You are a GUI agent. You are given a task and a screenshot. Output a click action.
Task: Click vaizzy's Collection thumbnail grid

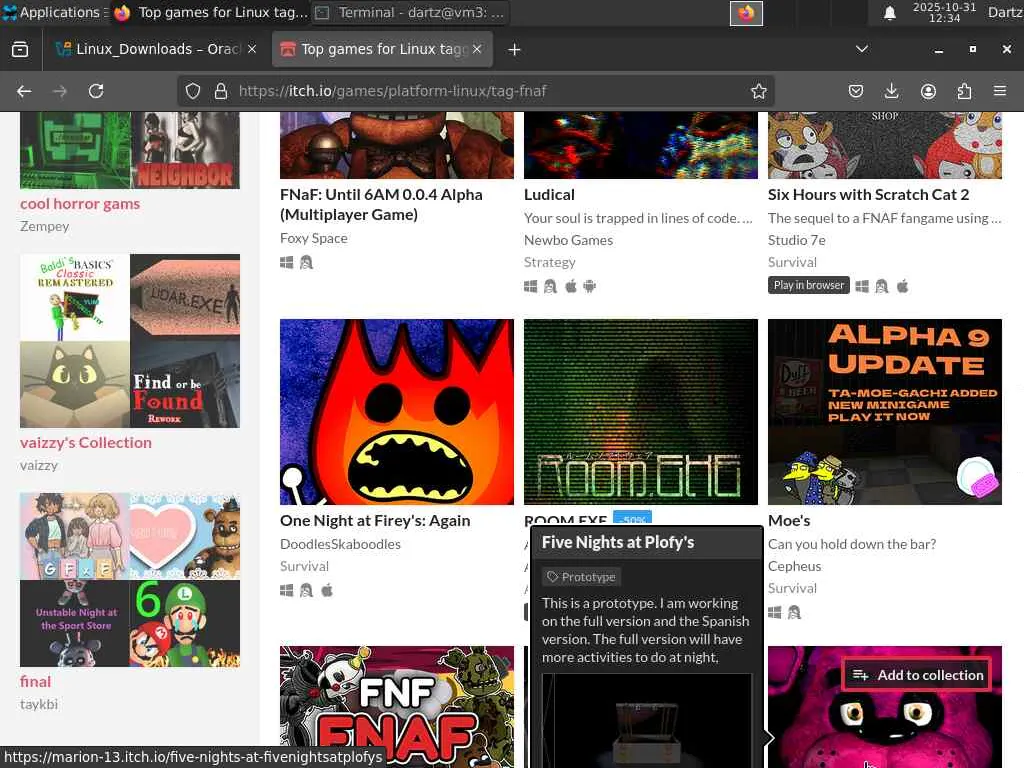[130, 341]
